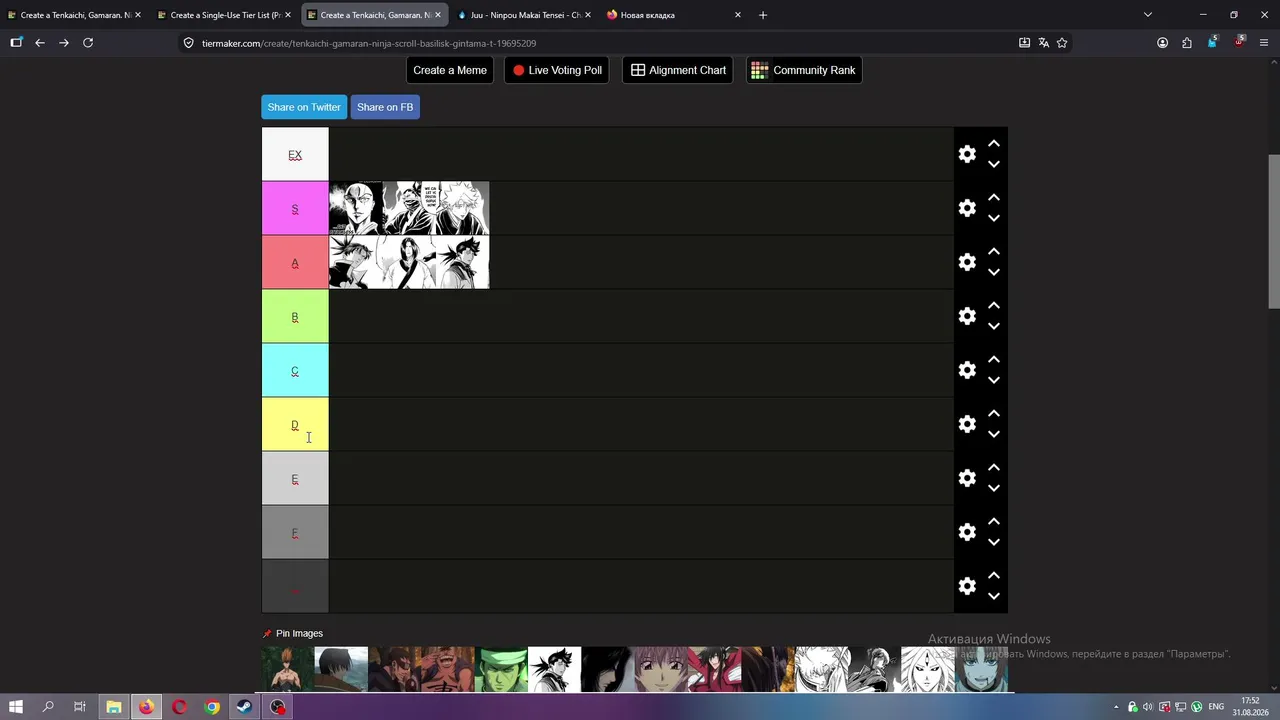Move the A tier row up
The width and height of the screenshot is (1280, 720).
click(x=994, y=252)
